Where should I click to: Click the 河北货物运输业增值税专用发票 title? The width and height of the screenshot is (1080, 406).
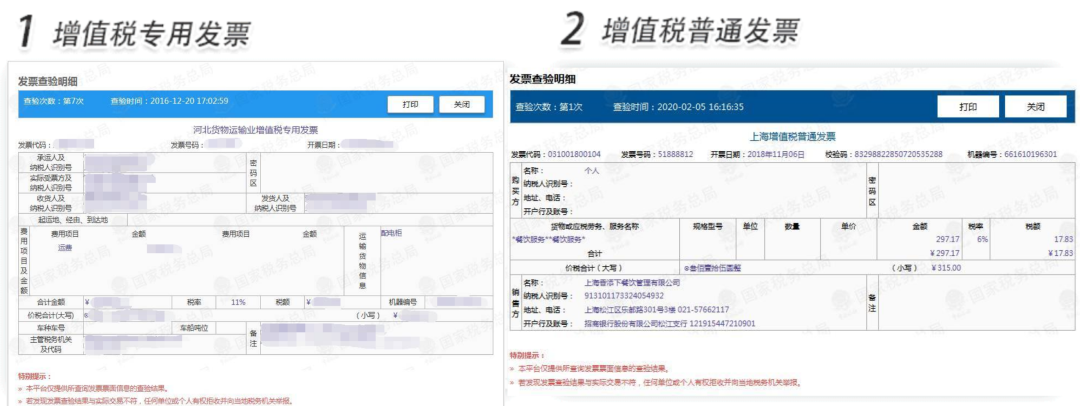click(253, 129)
